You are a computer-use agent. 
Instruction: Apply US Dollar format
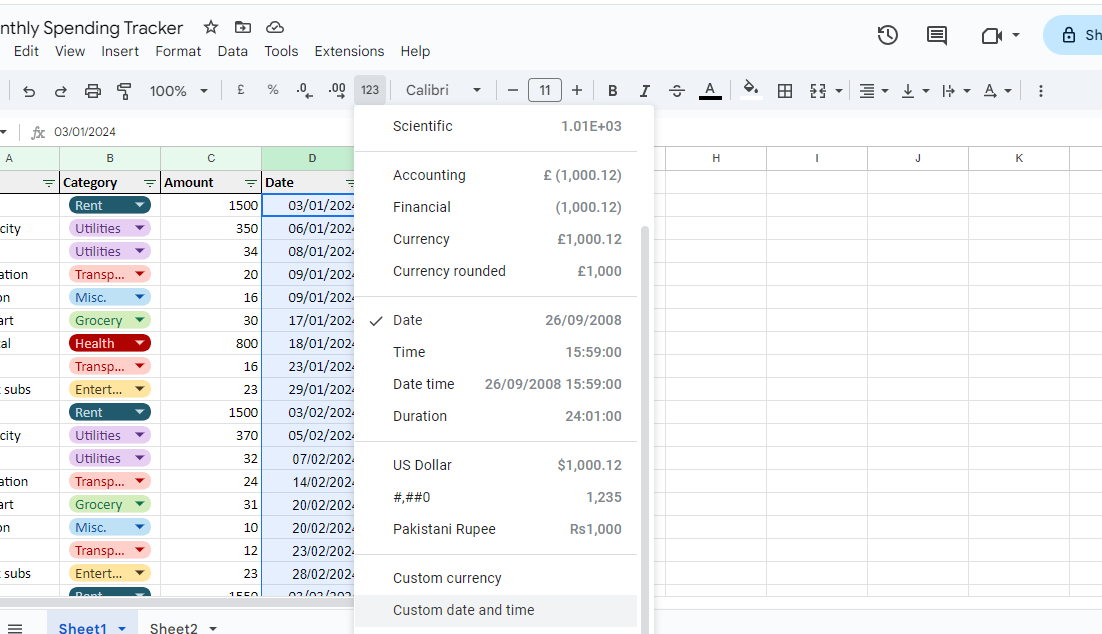pos(496,465)
